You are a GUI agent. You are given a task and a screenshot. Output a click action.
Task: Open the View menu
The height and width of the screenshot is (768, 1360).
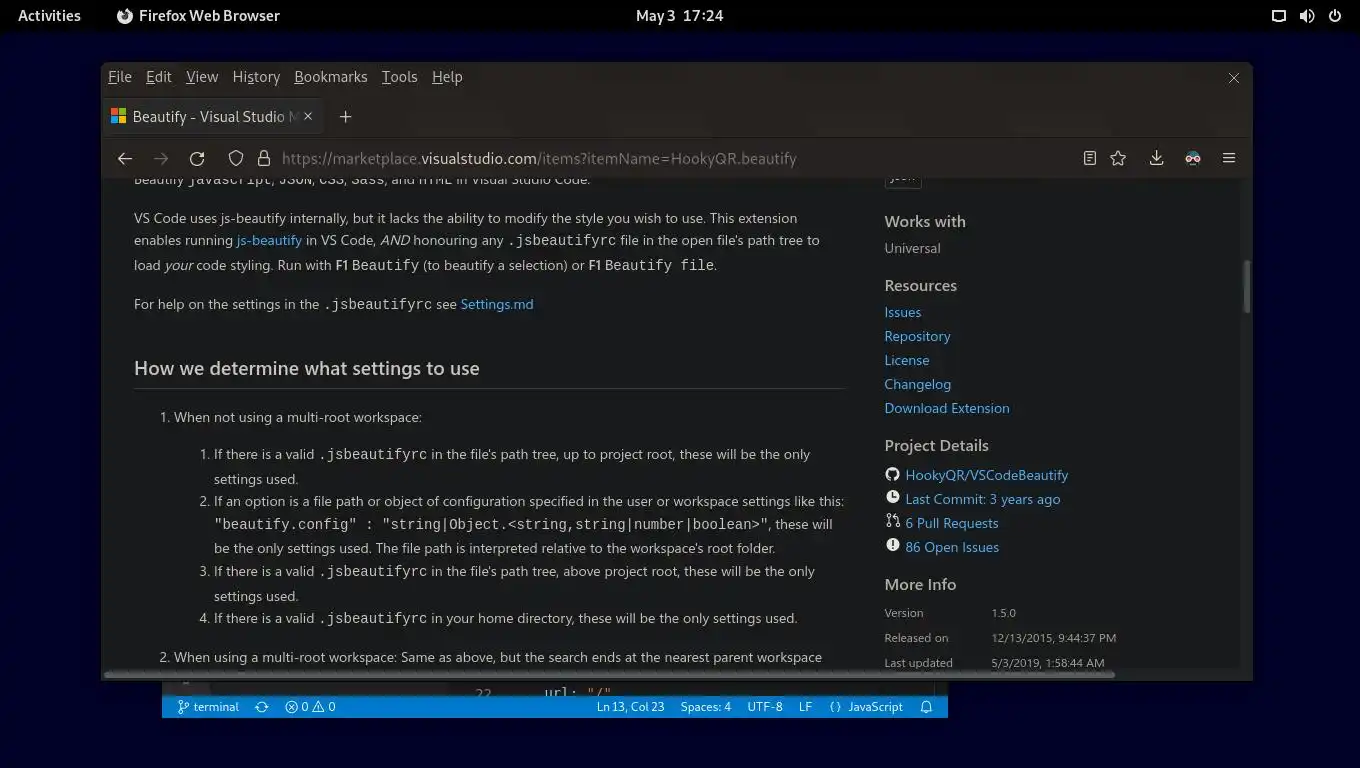tap(202, 77)
